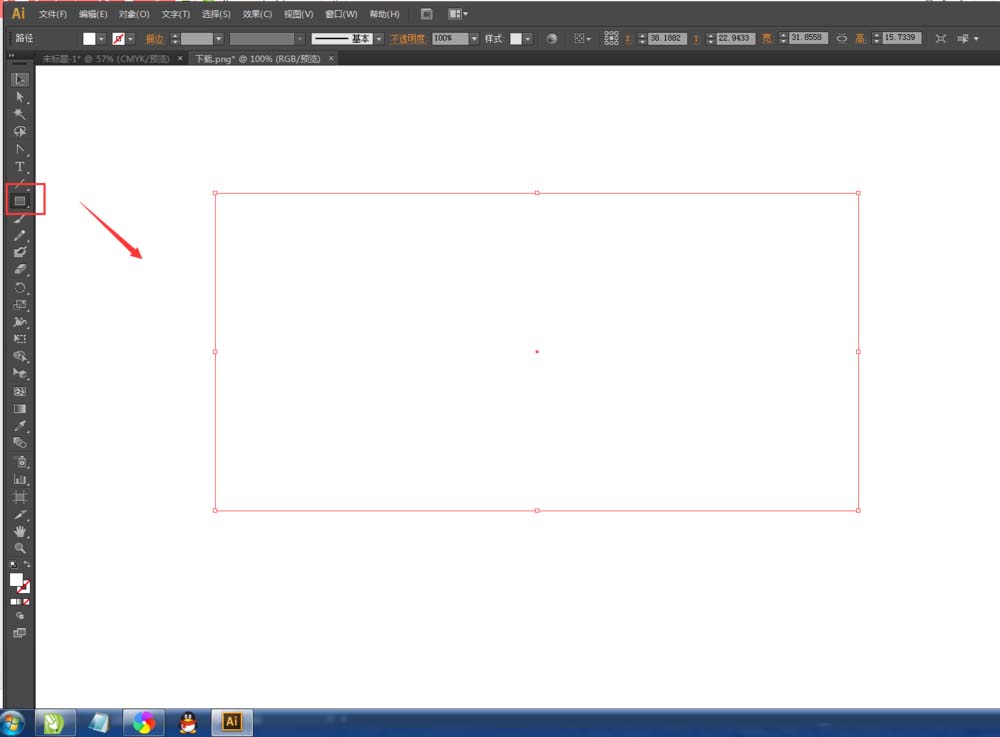
Task: Select the Zoom tool
Action: (x=20, y=548)
